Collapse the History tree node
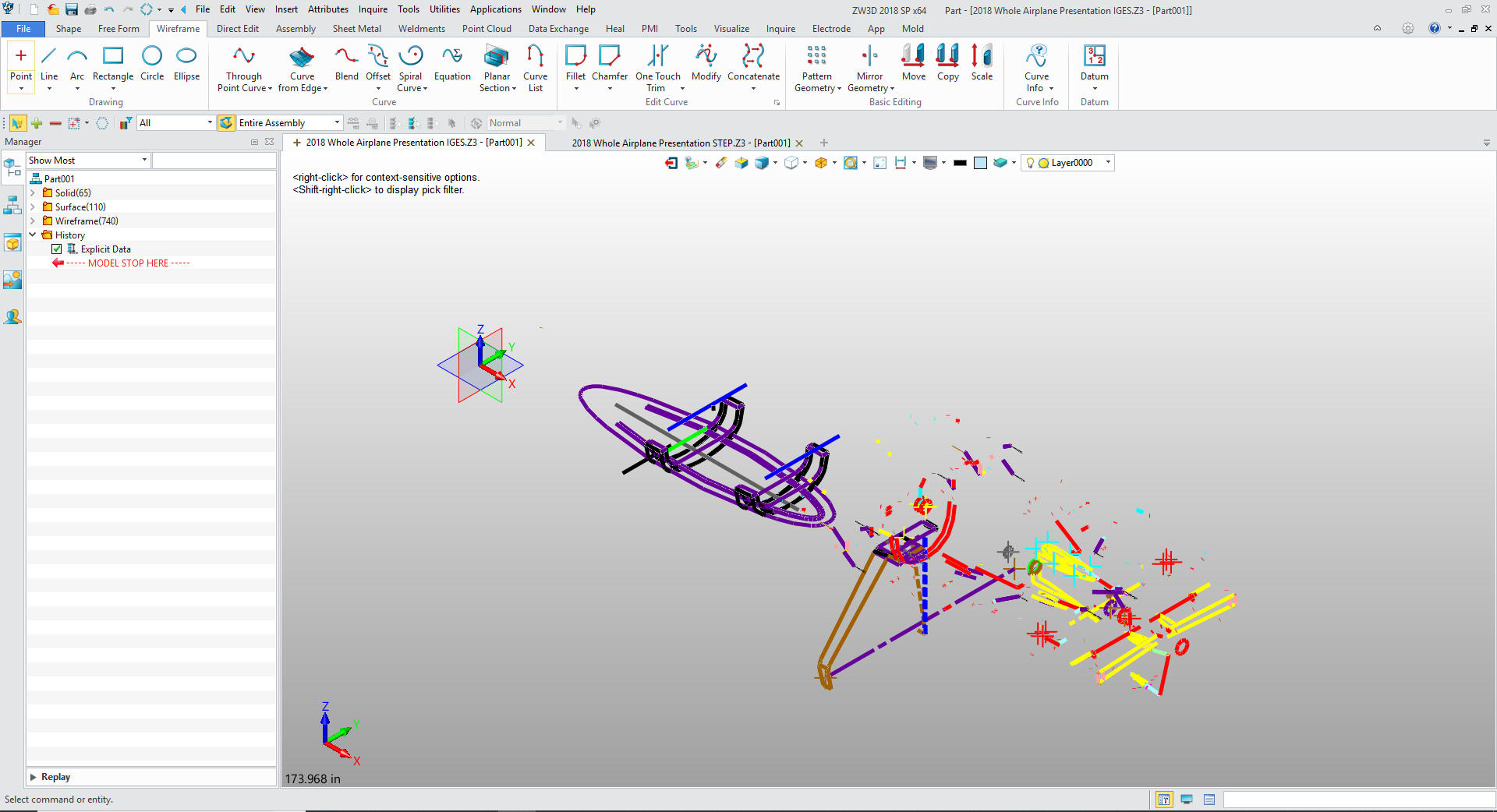 click(x=33, y=235)
